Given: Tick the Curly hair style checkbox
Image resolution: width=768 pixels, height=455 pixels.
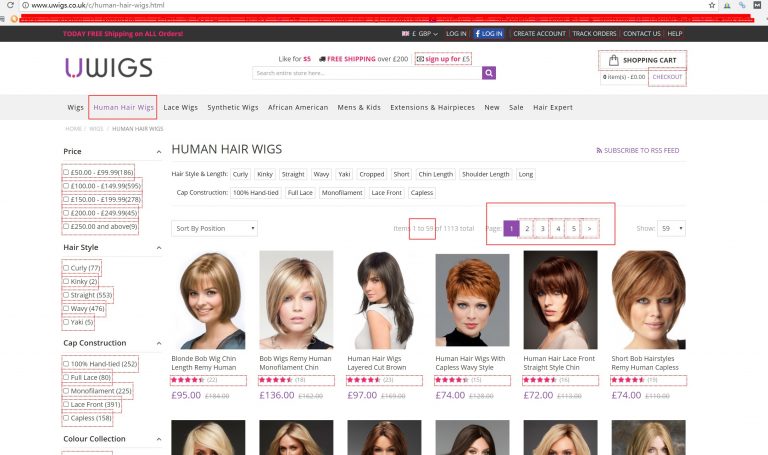Looking at the screenshot, I should tap(66, 268).
